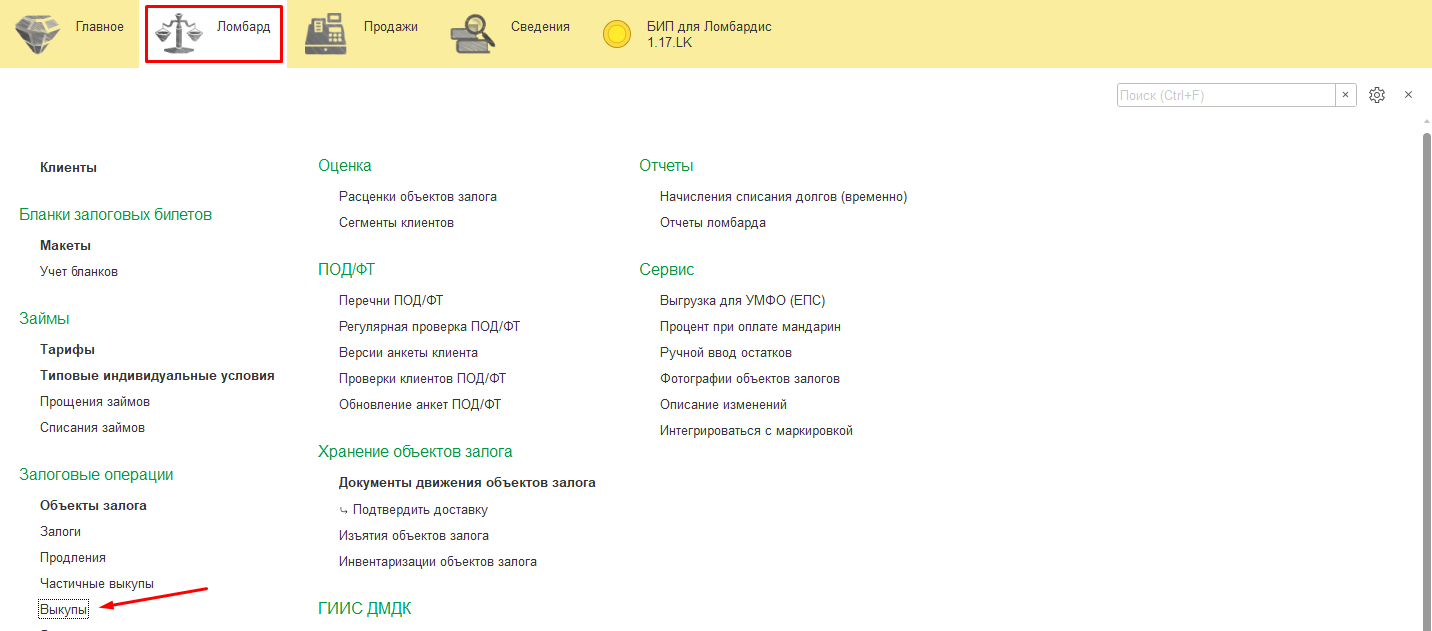Click the diamond icon for Главное section
The image size is (1432, 631).
(x=37, y=34)
